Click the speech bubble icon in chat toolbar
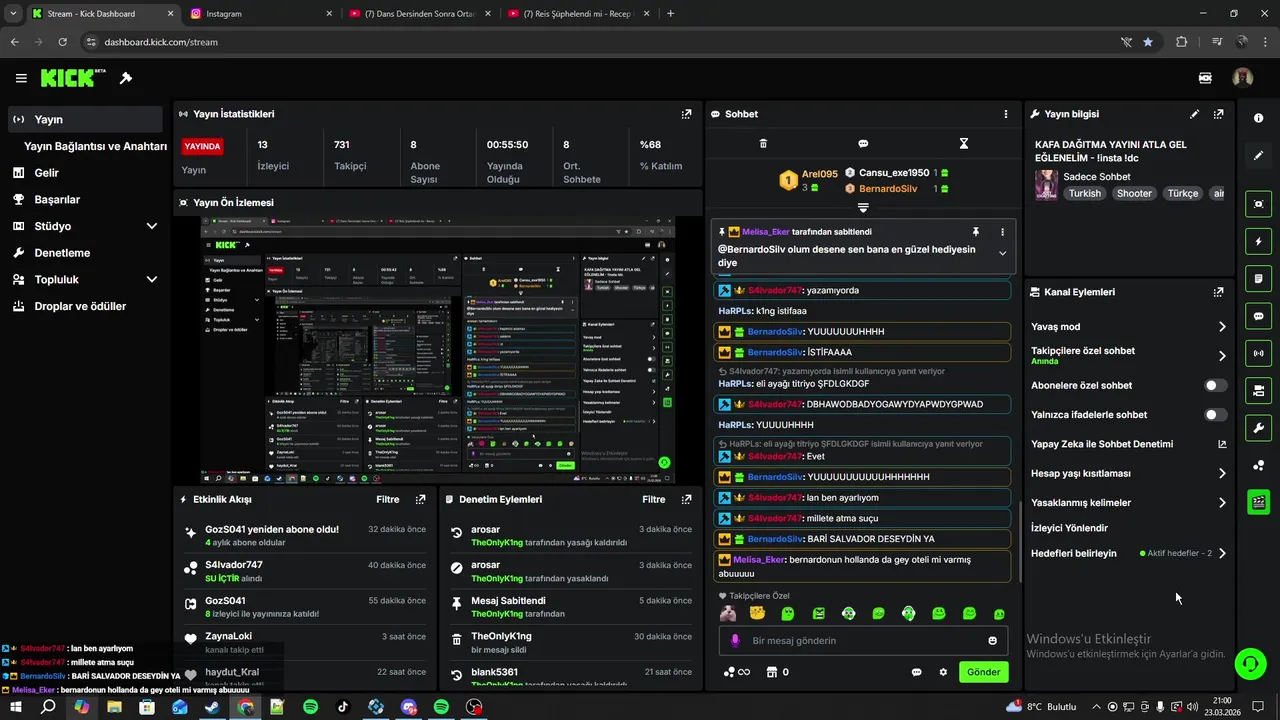The height and width of the screenshot is (720, 1280). click(x=863, y=144)
